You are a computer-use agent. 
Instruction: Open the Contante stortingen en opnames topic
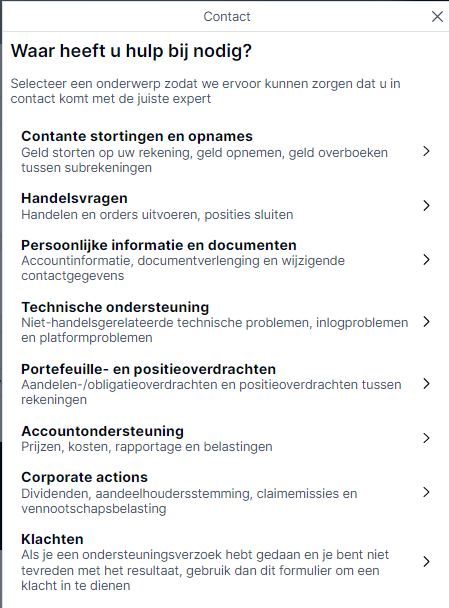pyautogui.click(x=137, y=136)
